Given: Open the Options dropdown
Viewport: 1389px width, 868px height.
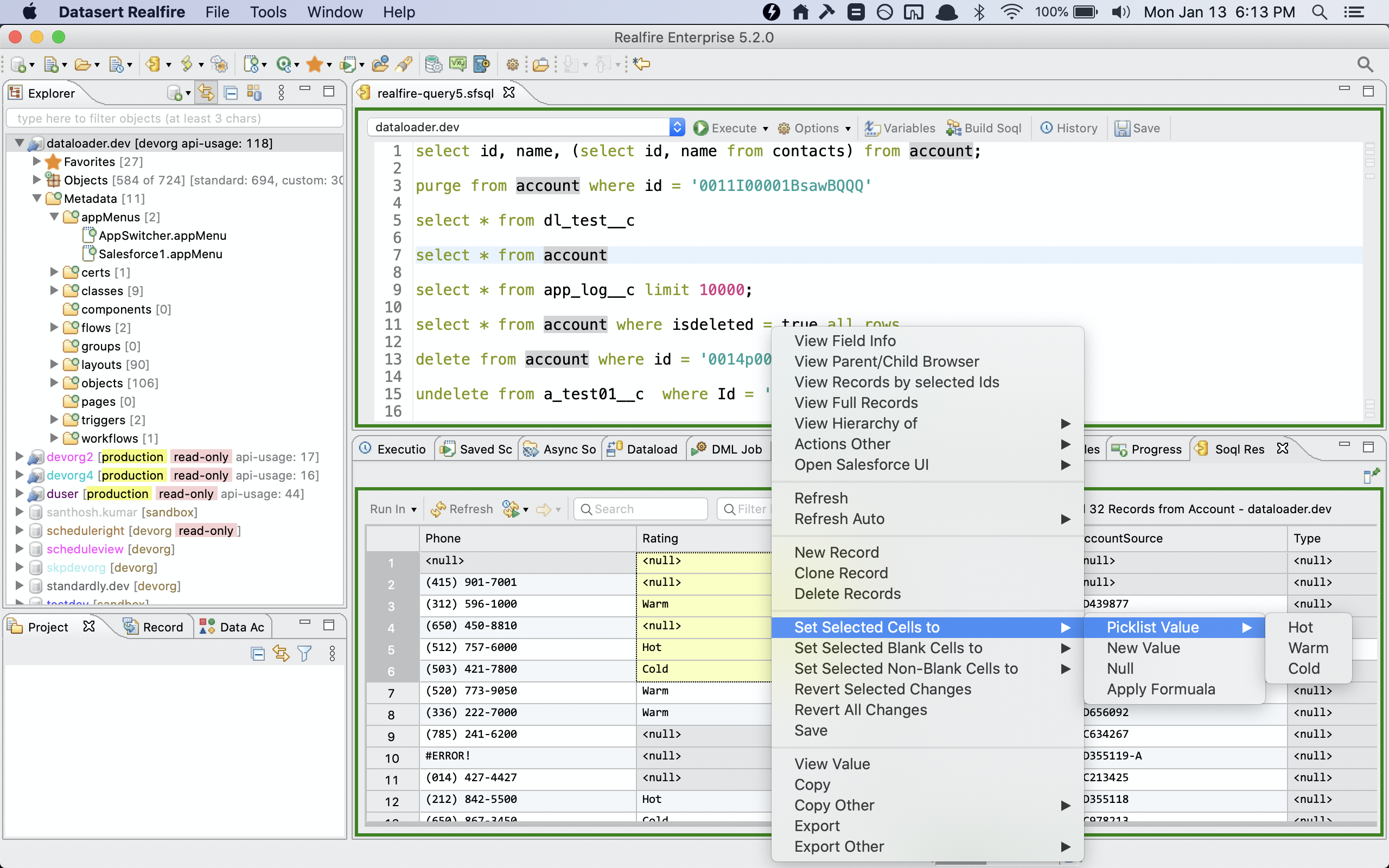Looking at the screenshot, I should (x=814, y=128).
